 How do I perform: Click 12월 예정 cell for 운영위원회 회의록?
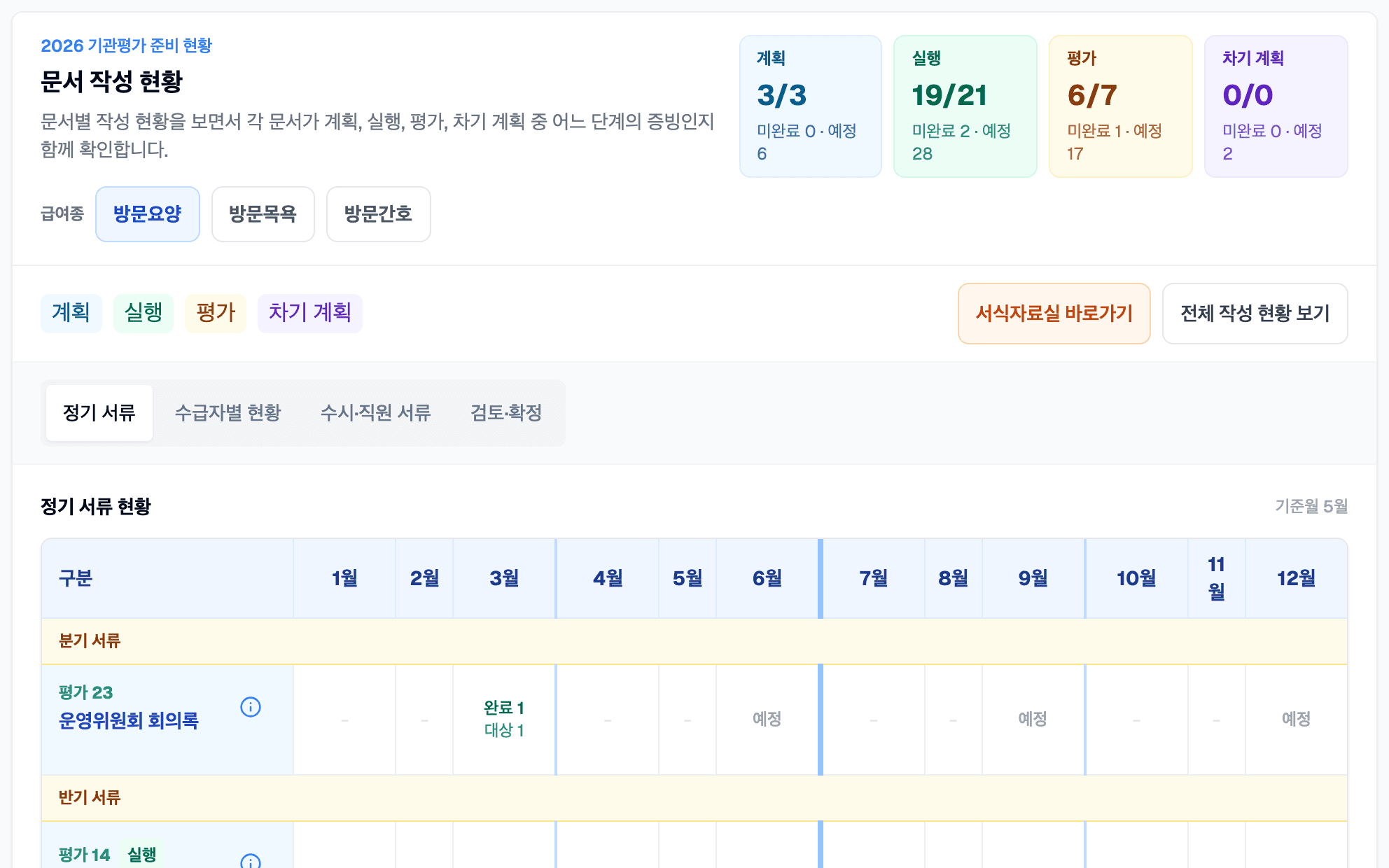click(1297, 719)
